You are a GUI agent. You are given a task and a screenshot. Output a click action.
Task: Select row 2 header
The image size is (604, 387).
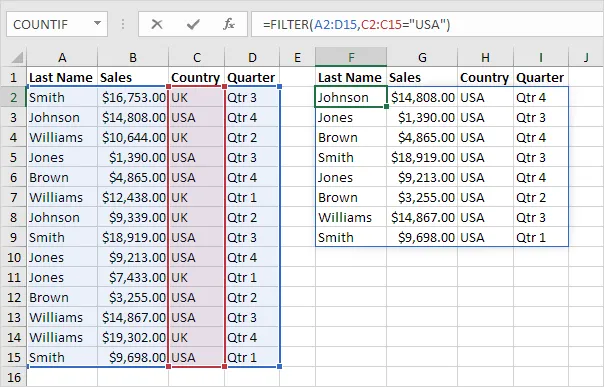click(x=13, y=97)
